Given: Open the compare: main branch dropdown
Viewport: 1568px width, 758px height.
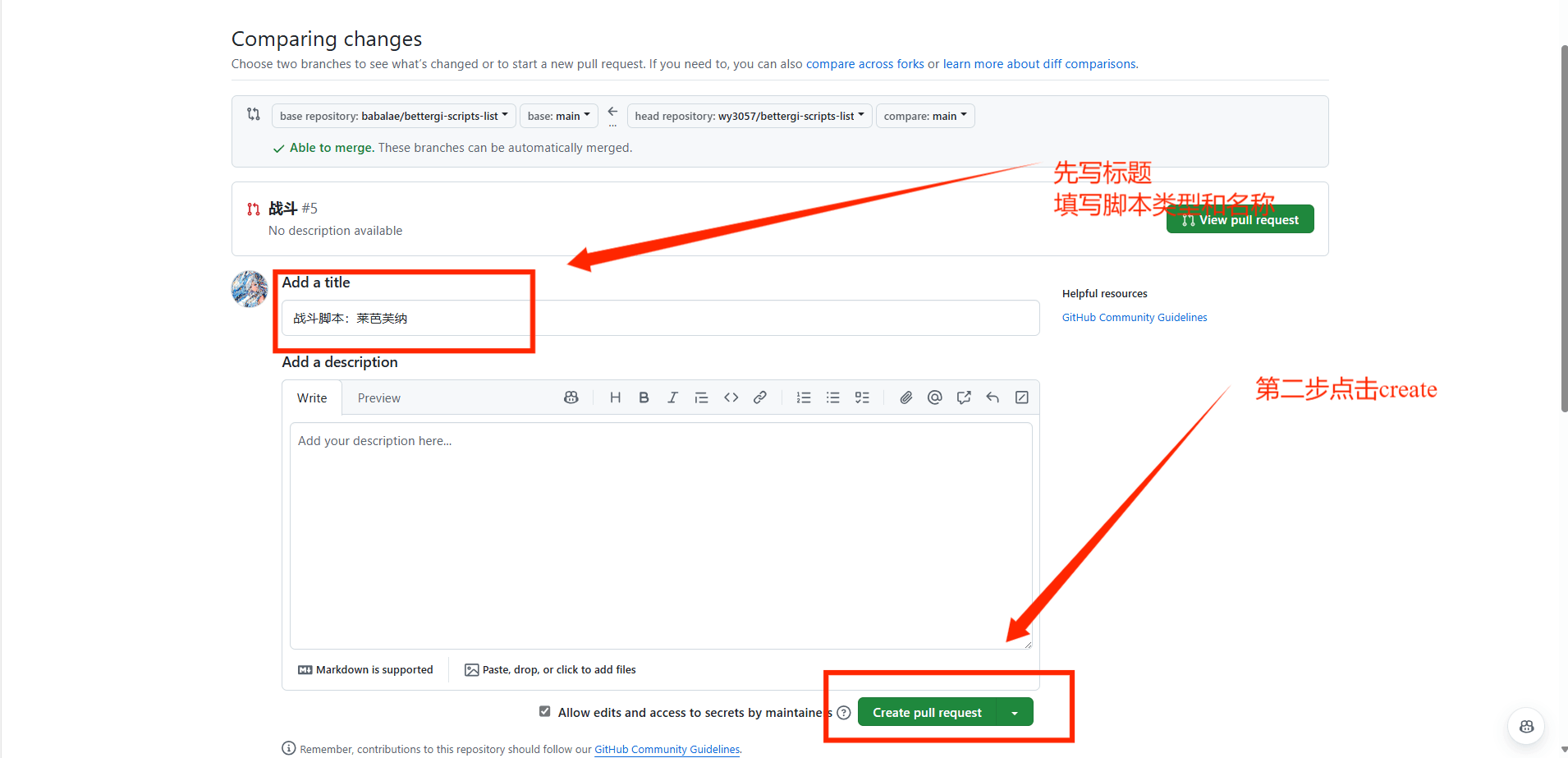Looking at the screenshot, I should coord(924,115).
